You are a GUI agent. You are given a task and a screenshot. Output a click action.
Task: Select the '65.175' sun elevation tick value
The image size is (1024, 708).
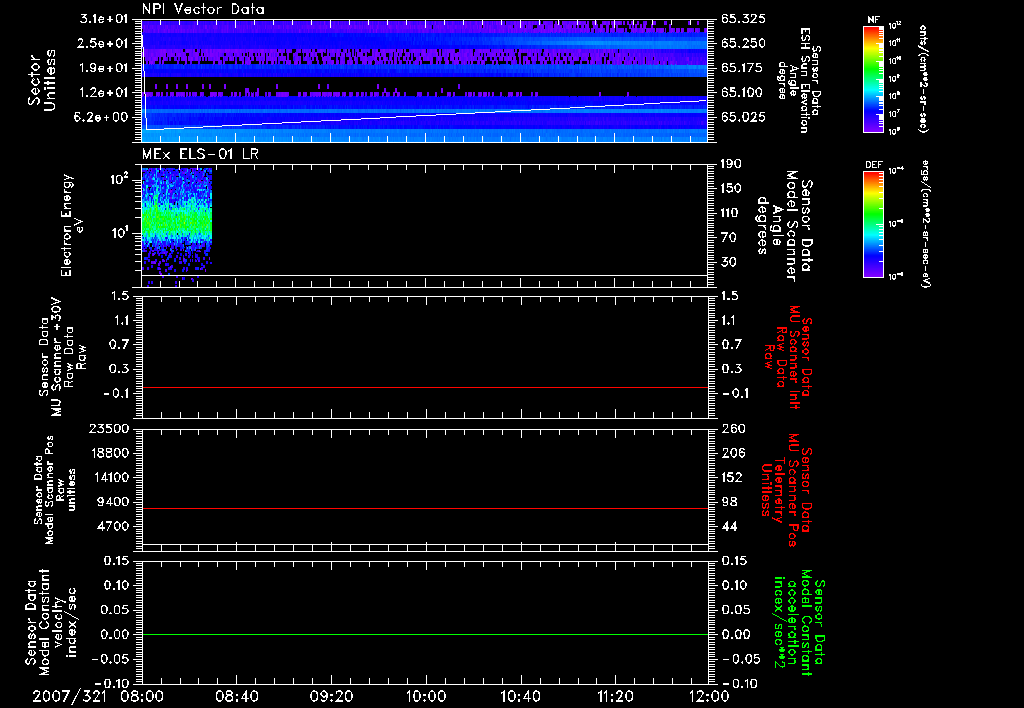pos(743,68)
